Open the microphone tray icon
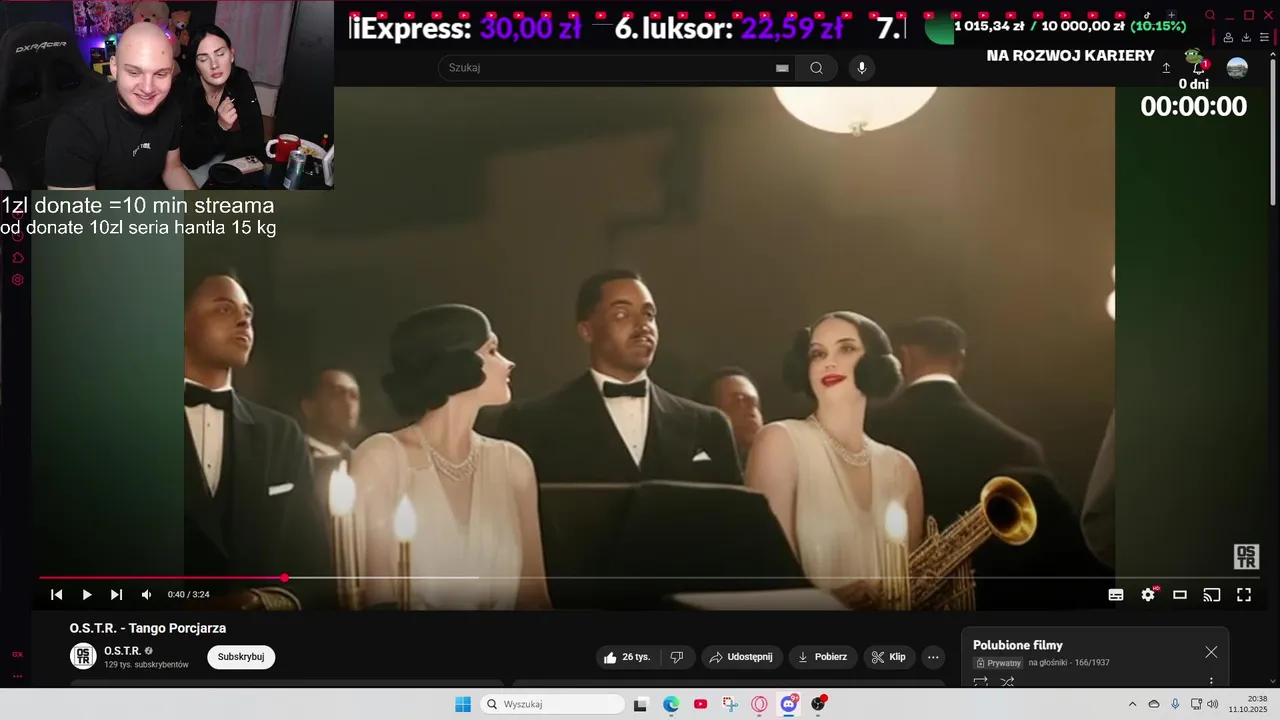Screen dimensions: 1280x720 pyautogui.click(x=1175, y=704)
